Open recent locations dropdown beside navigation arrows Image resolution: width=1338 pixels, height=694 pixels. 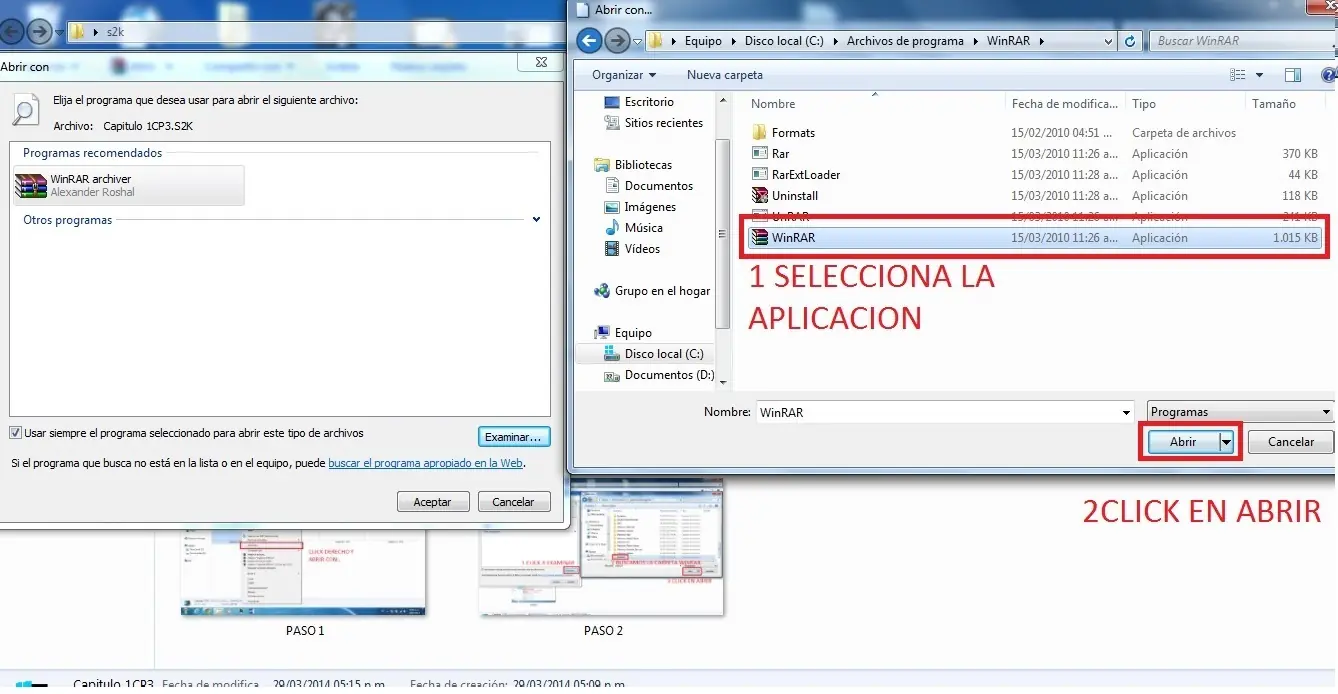pos(637,41)
